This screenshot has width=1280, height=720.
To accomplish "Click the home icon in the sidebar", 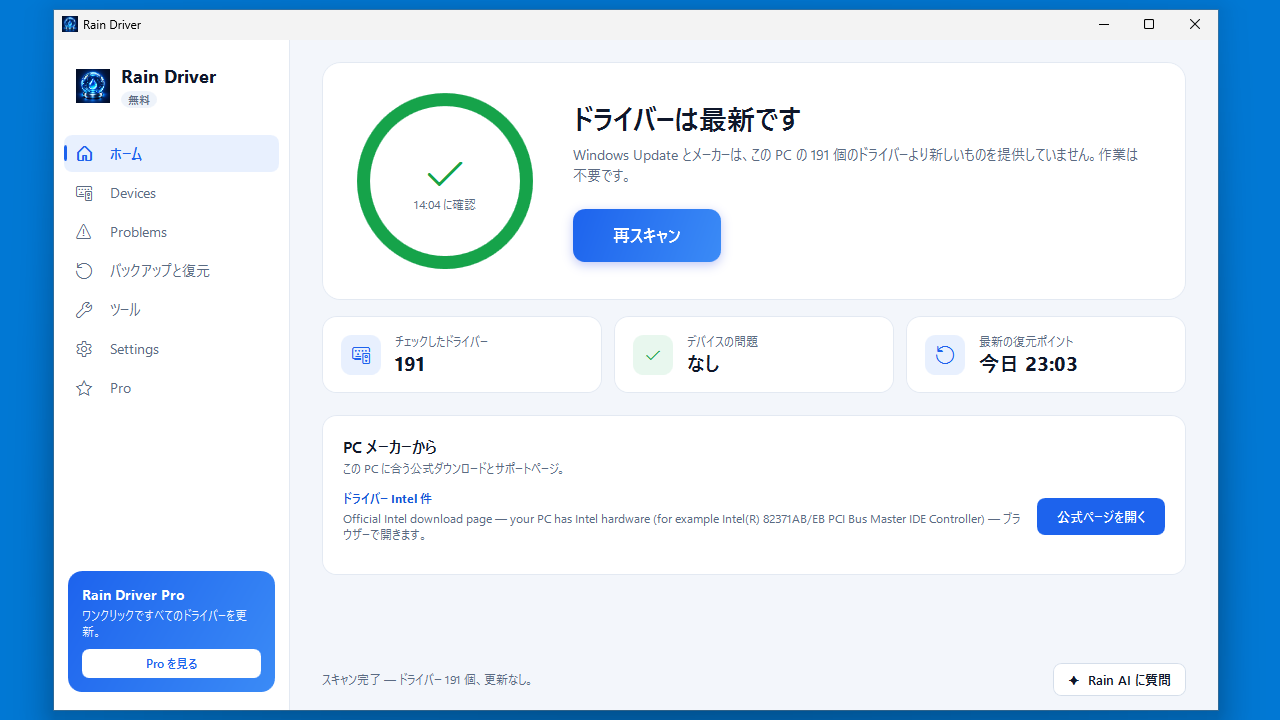I will [x=84, y=154].
